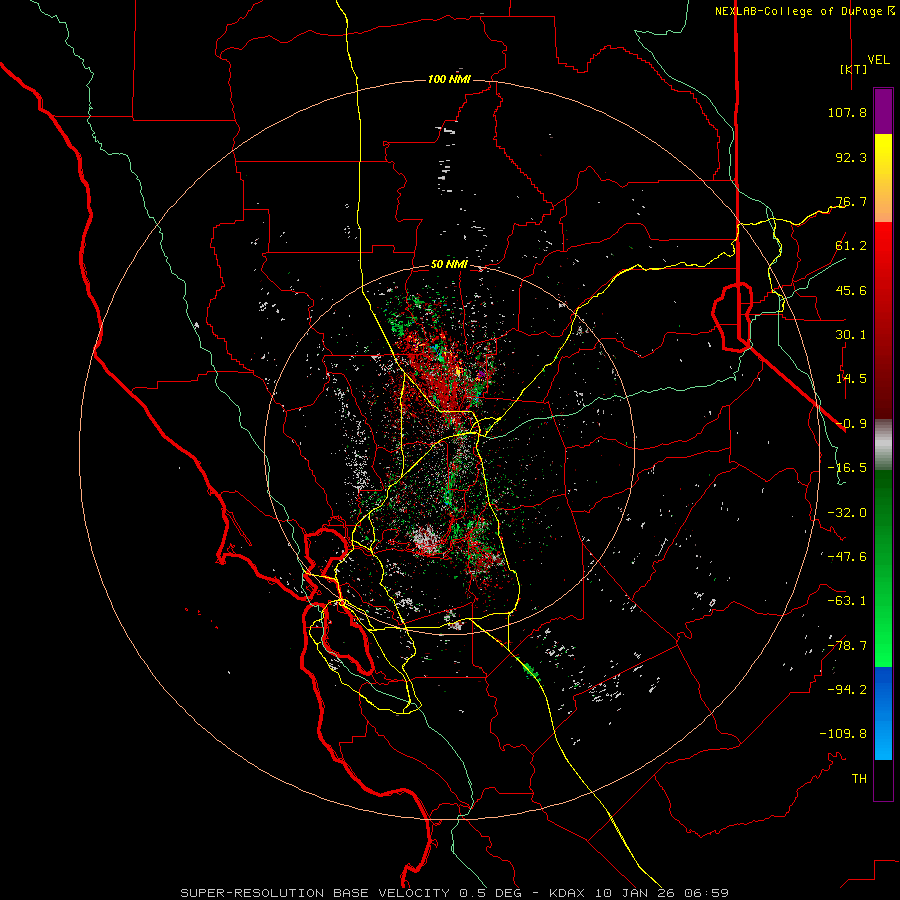Click the VEL legend title
The height and width of the screenshot is (900, 900).
click(879, 60)
